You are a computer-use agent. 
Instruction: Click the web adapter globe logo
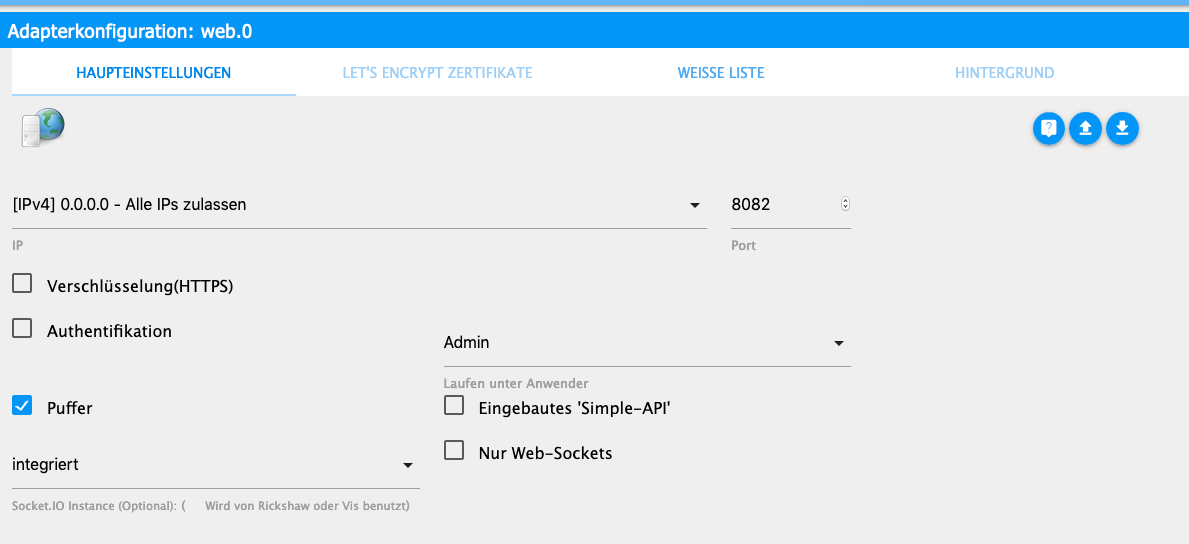tap(42, 128)
